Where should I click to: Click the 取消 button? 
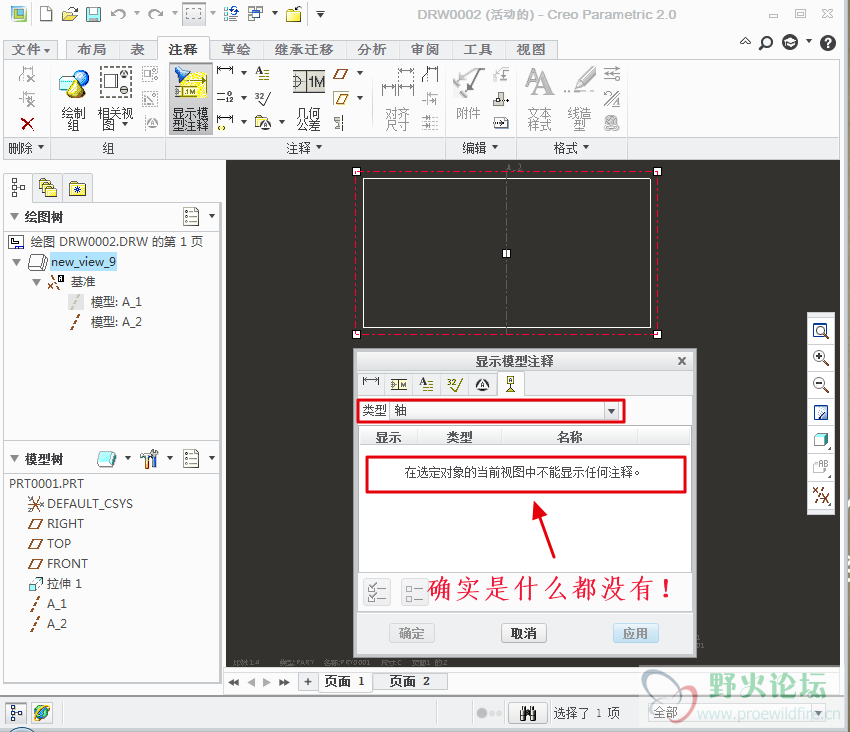(523, 633)
